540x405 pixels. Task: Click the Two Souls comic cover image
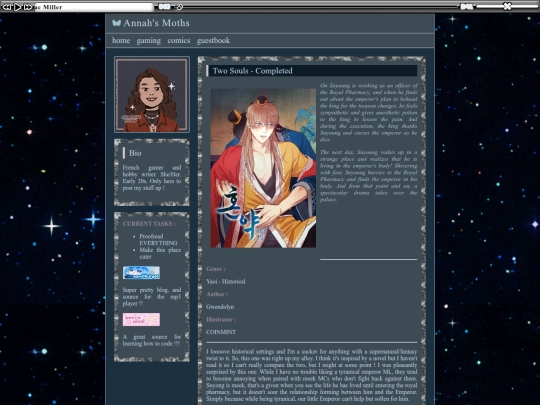tap(263, 168)
